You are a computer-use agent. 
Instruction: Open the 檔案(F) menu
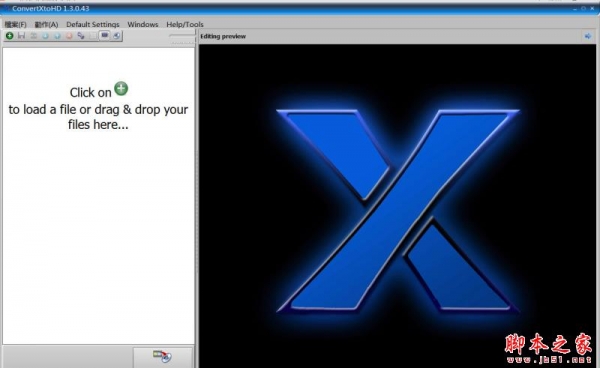(15, 24)
